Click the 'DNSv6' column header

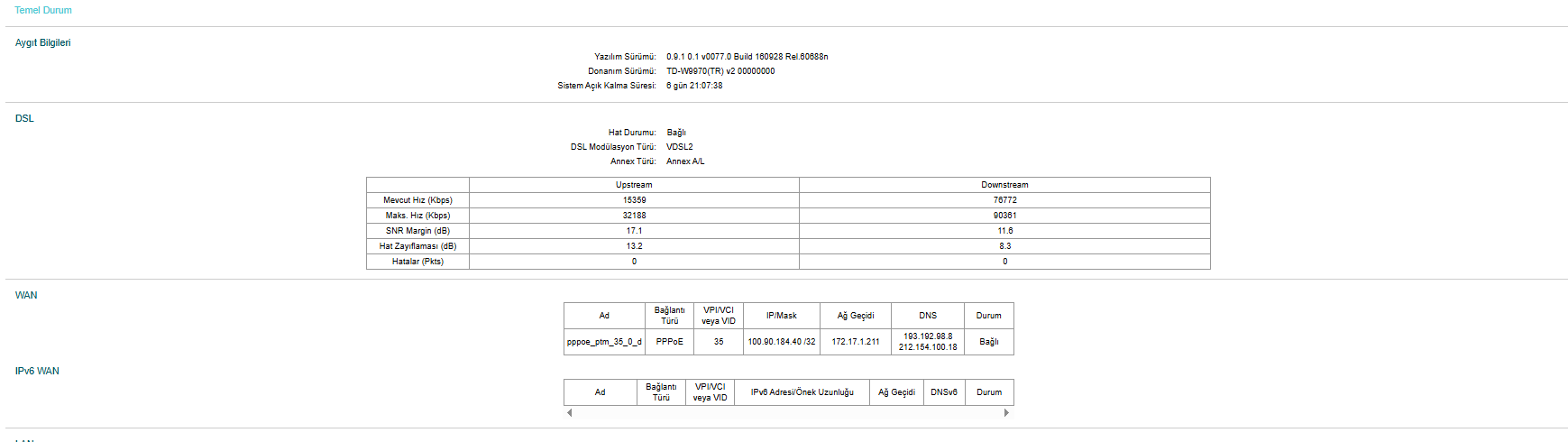click(x=944, y=392)
